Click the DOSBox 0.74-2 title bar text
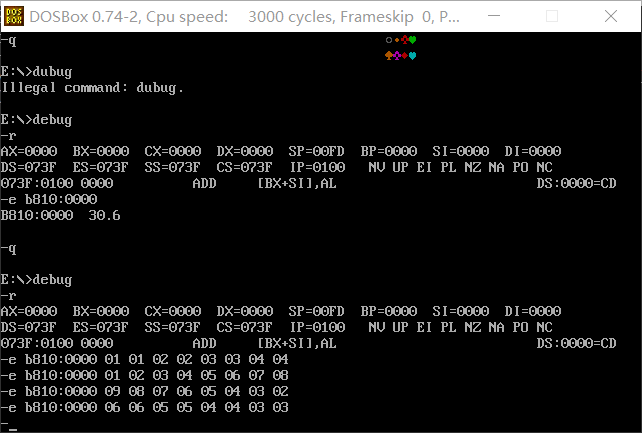Viewport: 642px width, 433px height. click(x=244, y=17)
